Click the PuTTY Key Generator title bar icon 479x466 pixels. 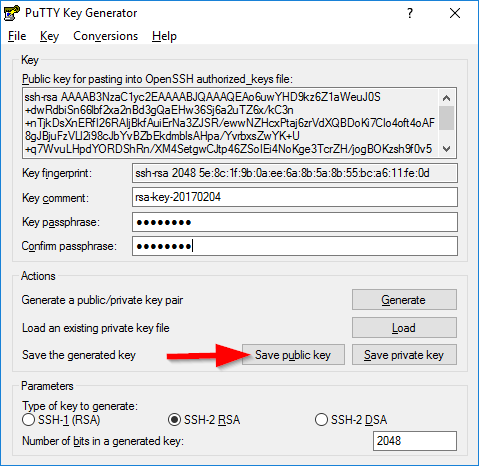point(12,13)
